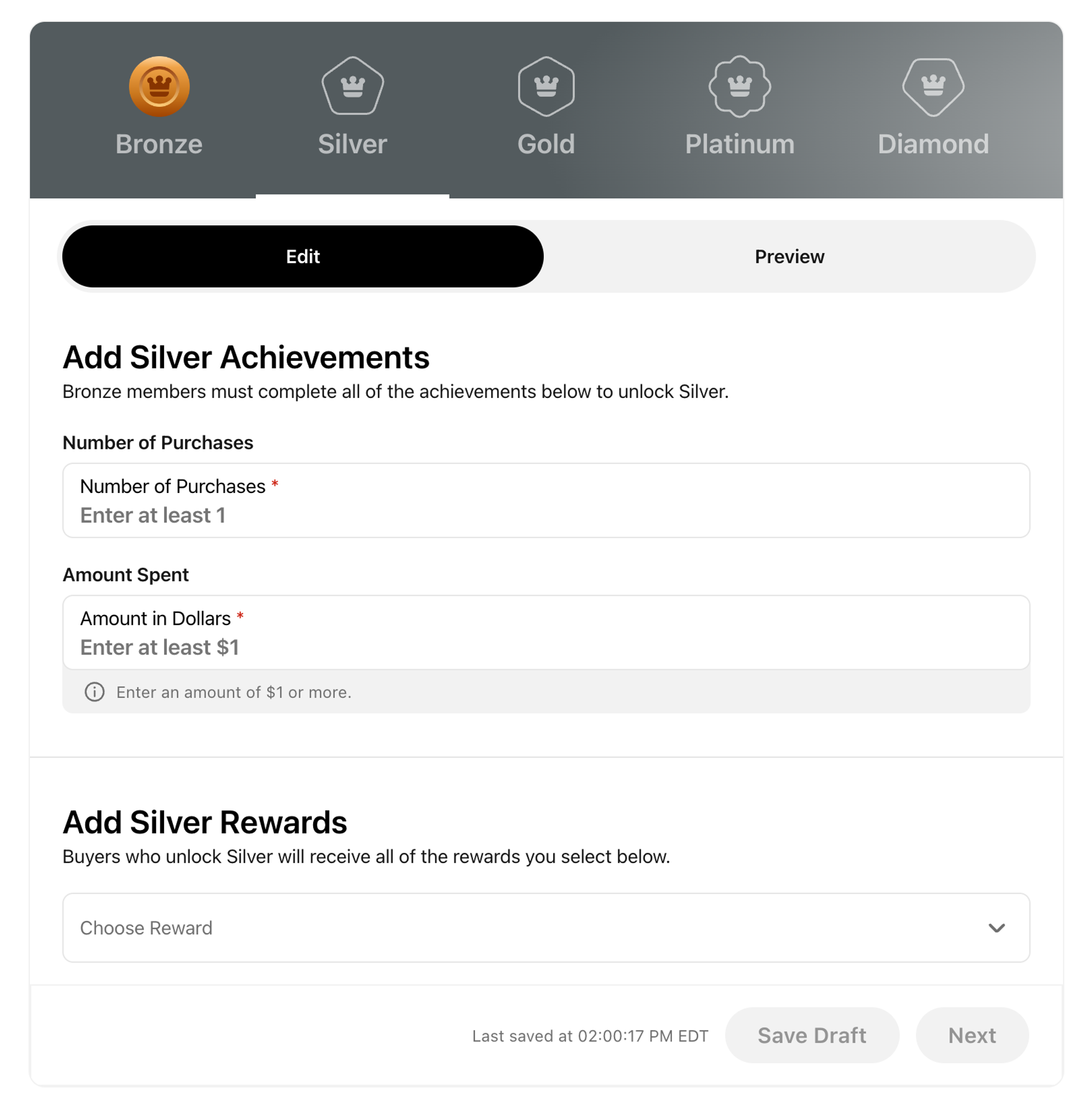Open the Bronze tier tab label
This screenshot has height=1120, width=1091.
(159, 144)
